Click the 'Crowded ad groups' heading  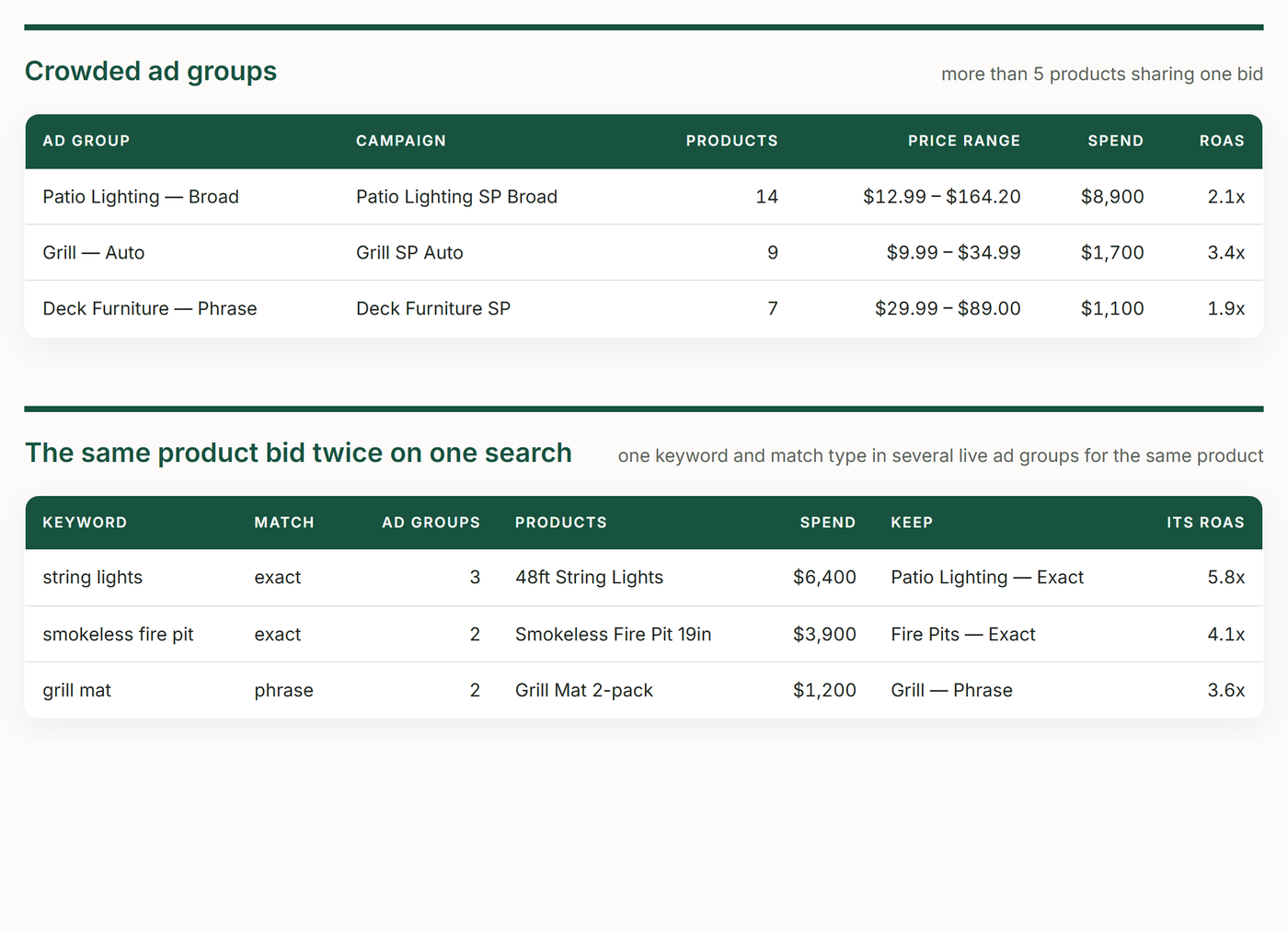[151, 72]
